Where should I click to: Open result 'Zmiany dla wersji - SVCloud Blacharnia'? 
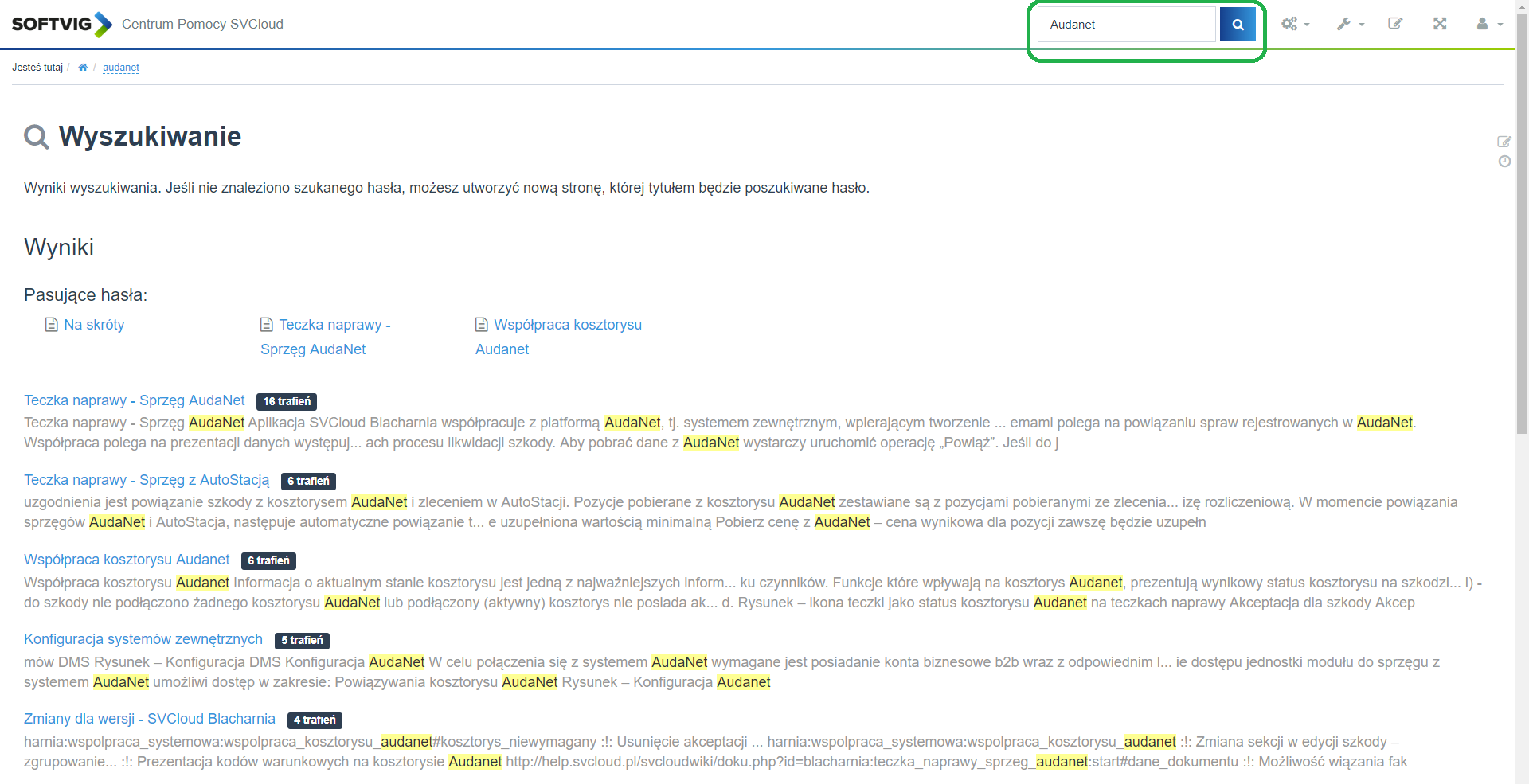coord(150,719)
